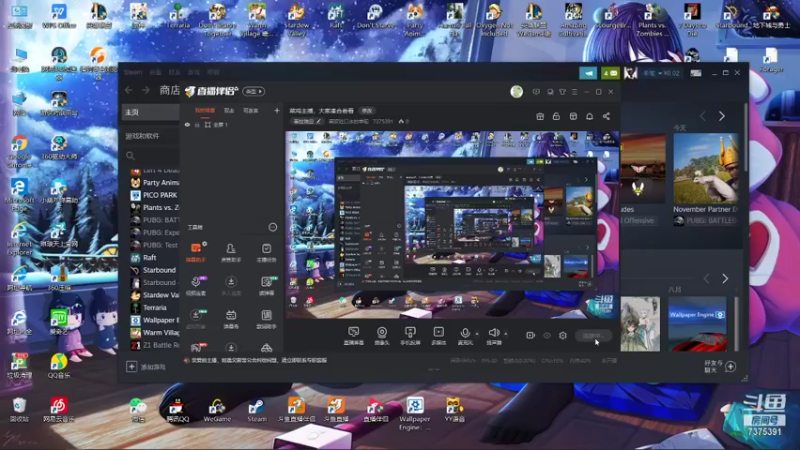The width and height of the screenshot is (800, 450).
Task: Open the t-shirt skin icon in title bar
Action: 562,92
